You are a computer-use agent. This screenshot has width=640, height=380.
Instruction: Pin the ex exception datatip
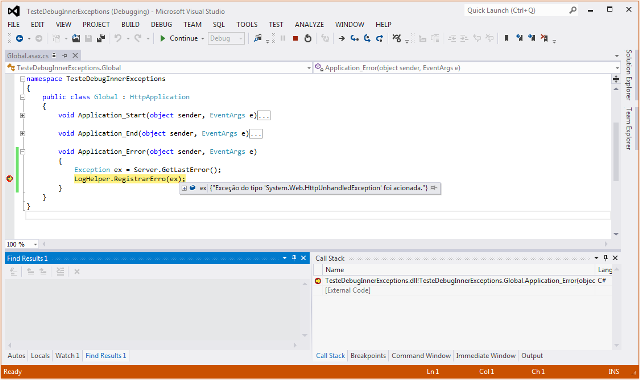[434, 188]
